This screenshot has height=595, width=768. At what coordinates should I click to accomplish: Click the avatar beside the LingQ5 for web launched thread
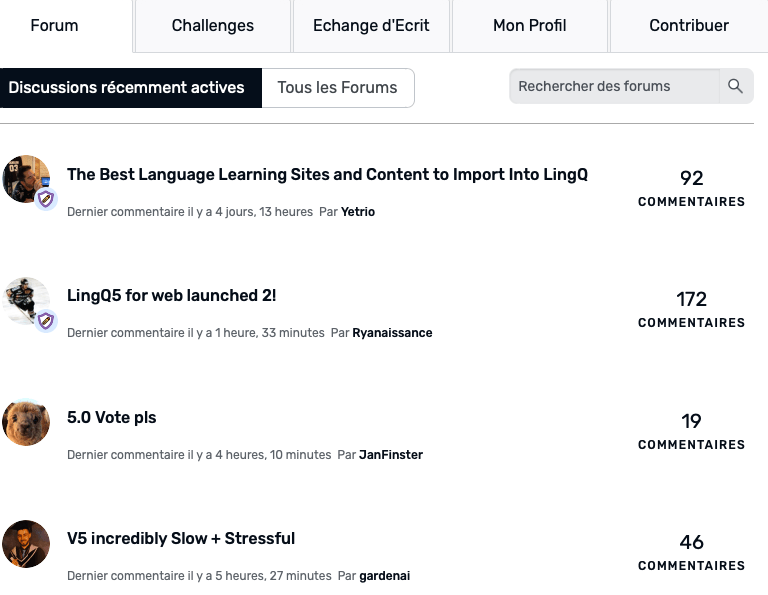click(x=27, y=301)
